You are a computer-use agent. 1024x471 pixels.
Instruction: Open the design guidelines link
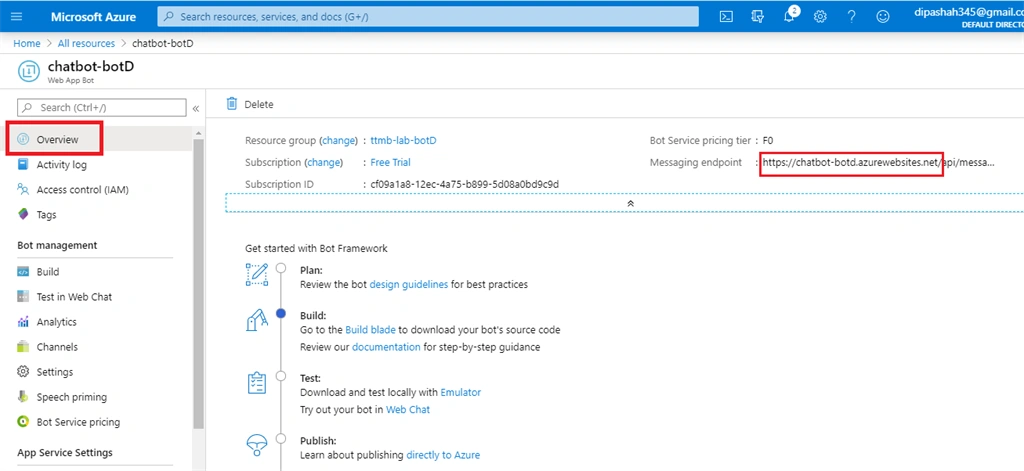[409, 284]
